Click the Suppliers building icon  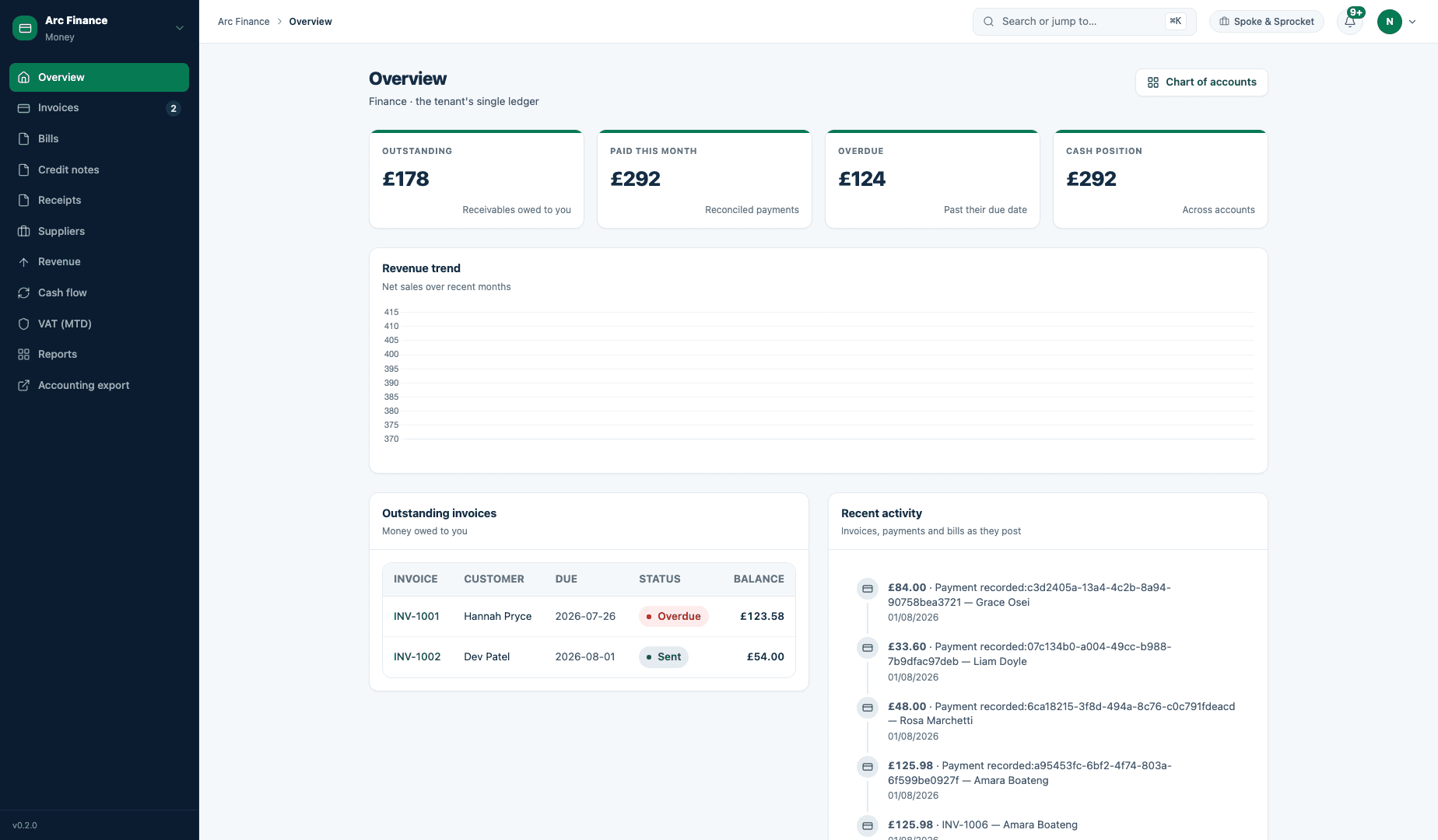pyautogui.click(x=24, y=231)
